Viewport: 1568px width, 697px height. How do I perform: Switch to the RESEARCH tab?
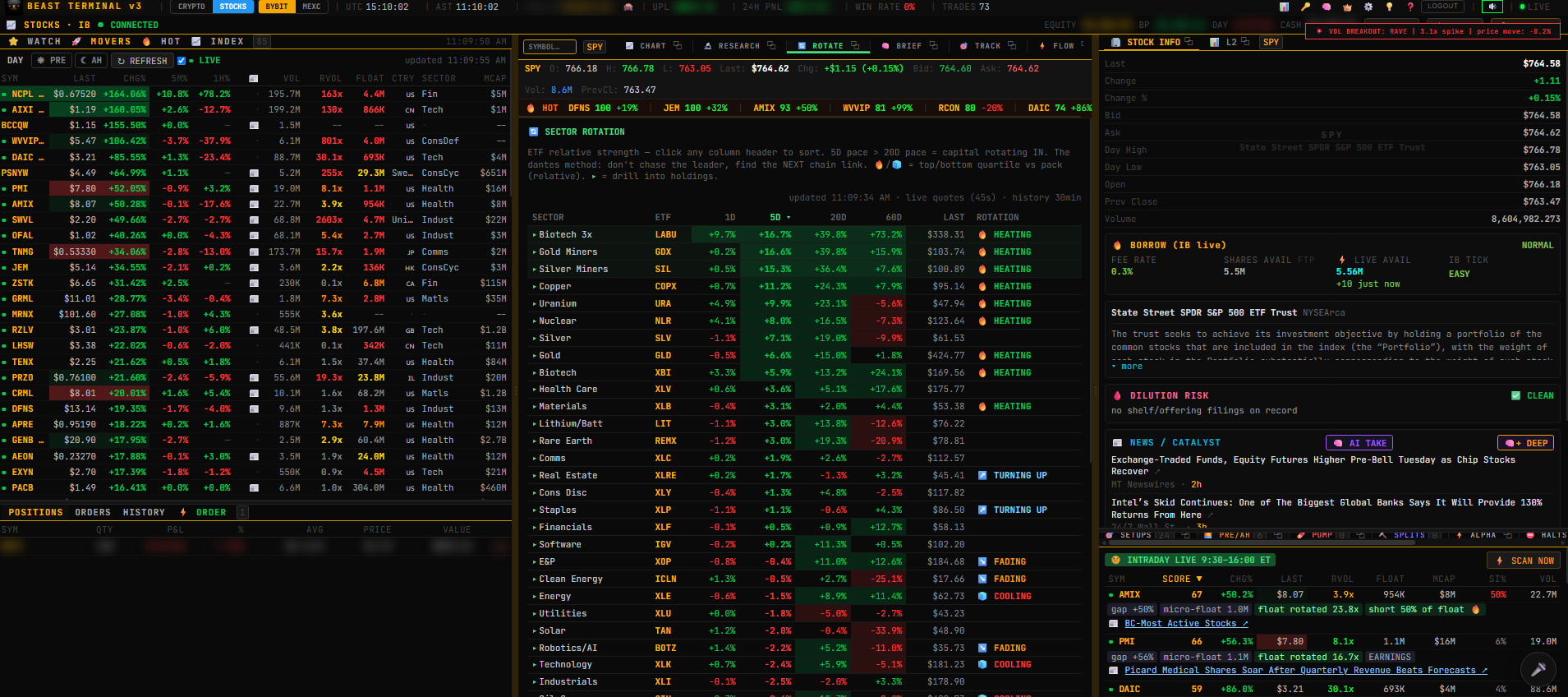738,46
